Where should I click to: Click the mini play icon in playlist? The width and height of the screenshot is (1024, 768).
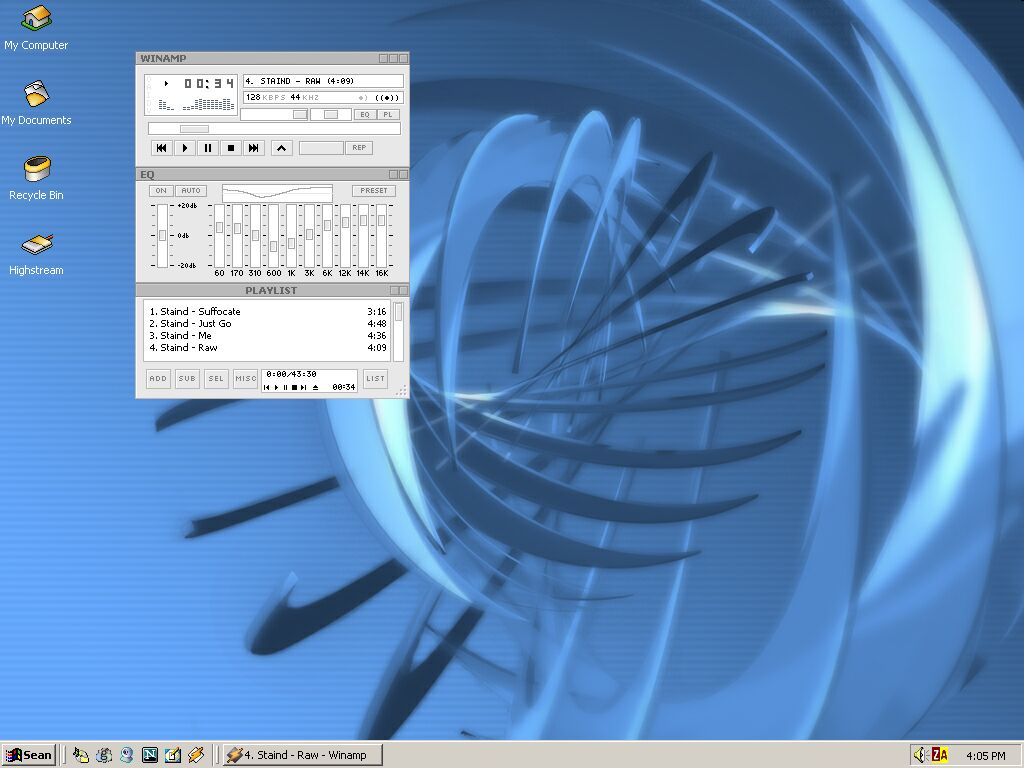click(x=276, y=387)
